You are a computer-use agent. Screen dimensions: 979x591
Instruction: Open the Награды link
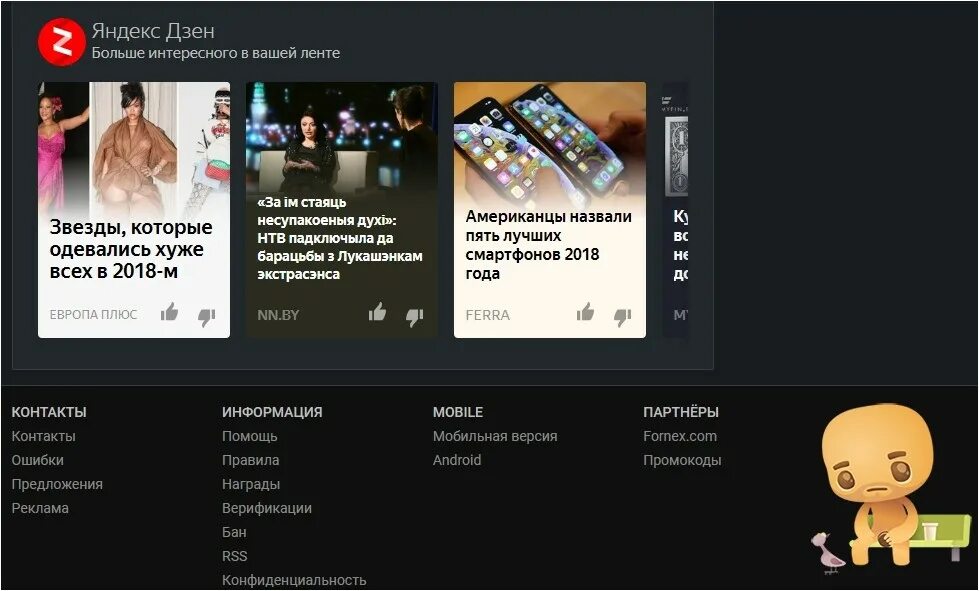(x=251, y=484)
